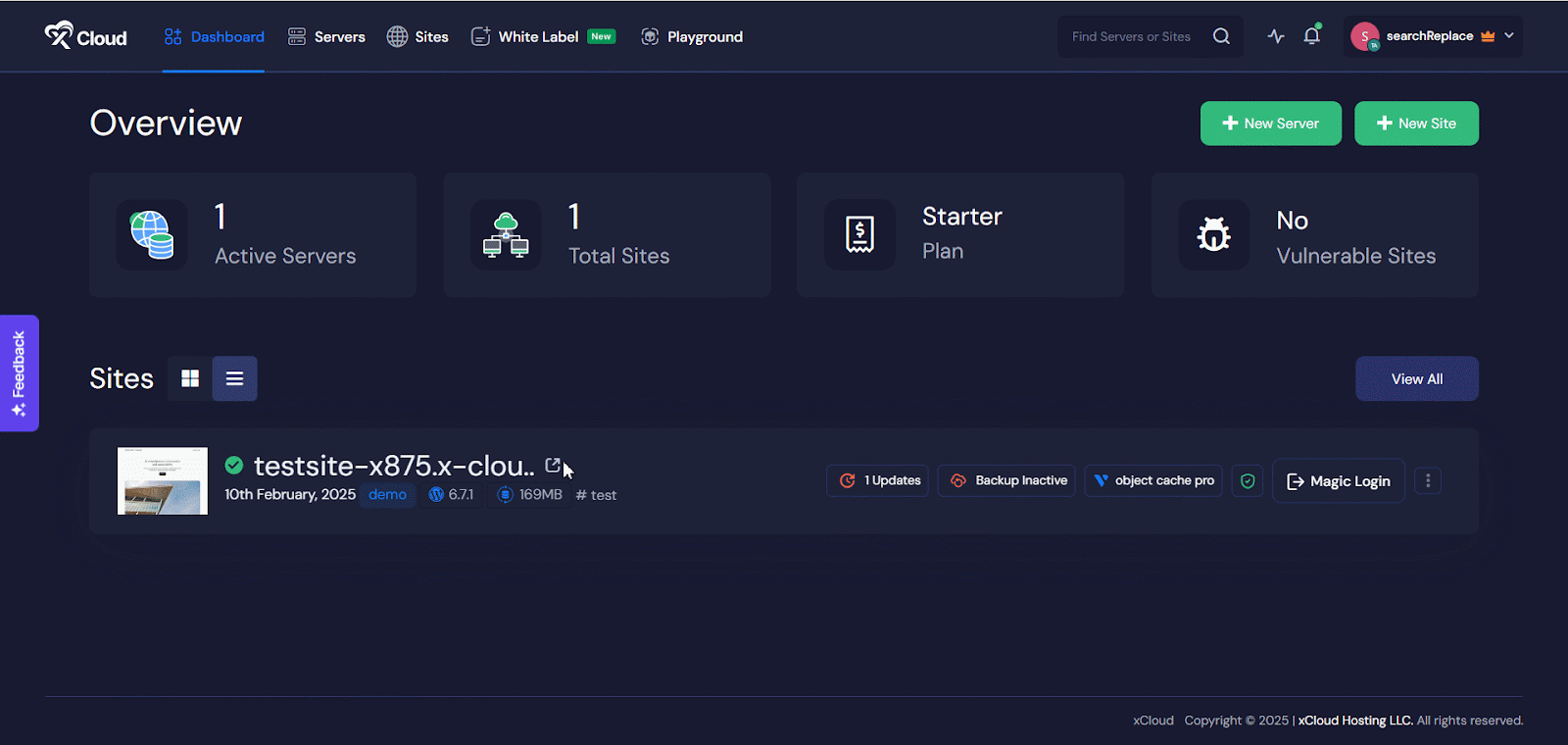
Task: Go to the Servers tab
Action: tap(326, 37)
